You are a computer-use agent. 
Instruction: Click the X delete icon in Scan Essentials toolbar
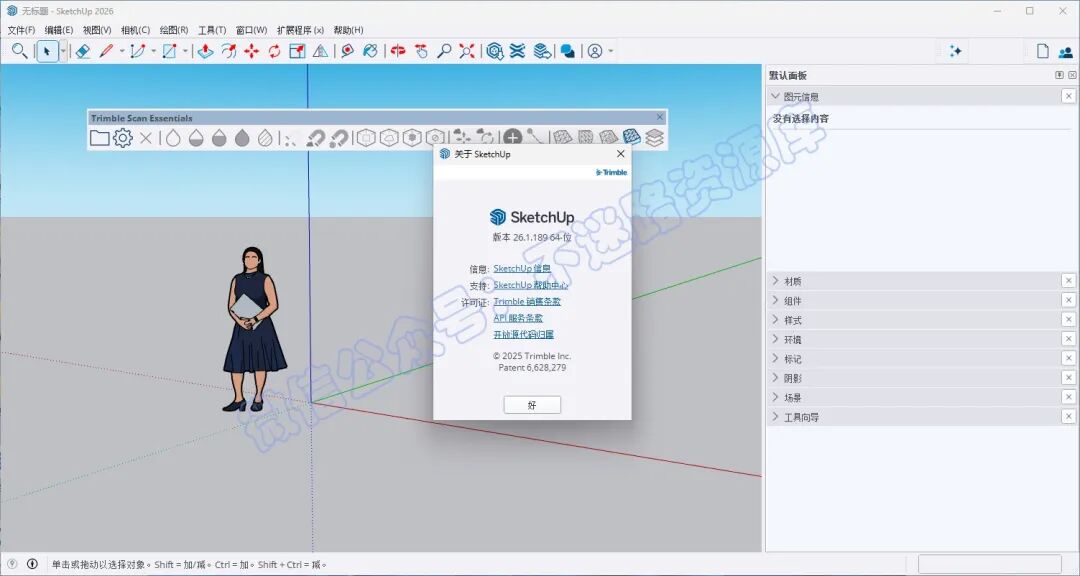pyautogui.click(x=145, y=138)
